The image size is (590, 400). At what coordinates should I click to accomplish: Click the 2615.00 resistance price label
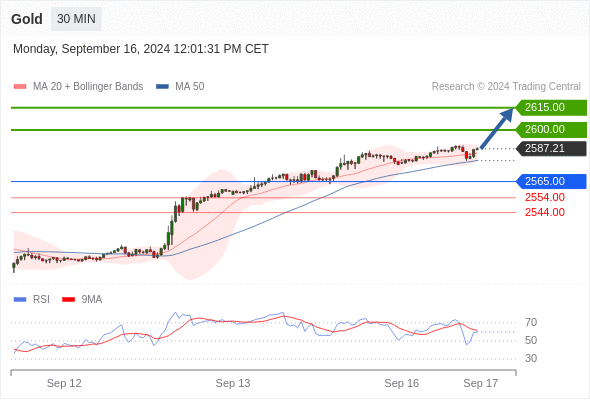(x=551, y=108)
